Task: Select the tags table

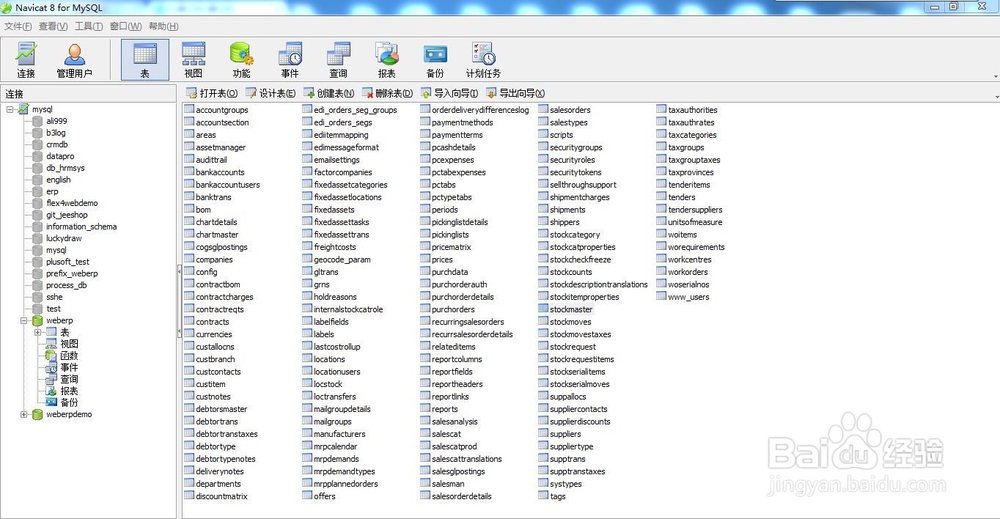Action: [557, 496]
